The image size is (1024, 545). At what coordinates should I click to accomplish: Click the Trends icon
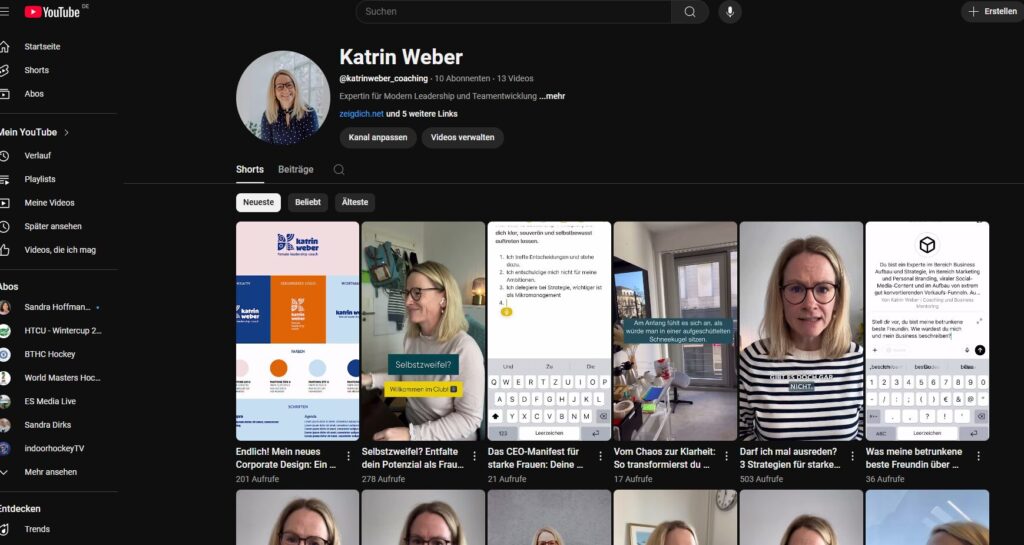5,529
